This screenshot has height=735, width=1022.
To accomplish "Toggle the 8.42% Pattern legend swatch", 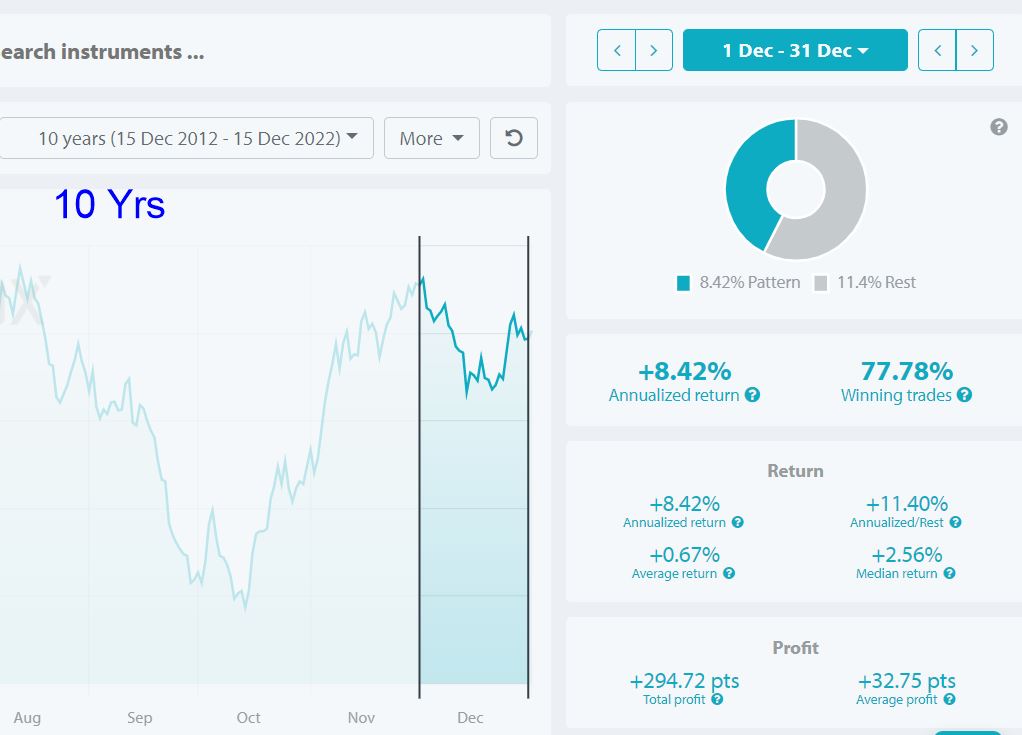I will [683, 283].
